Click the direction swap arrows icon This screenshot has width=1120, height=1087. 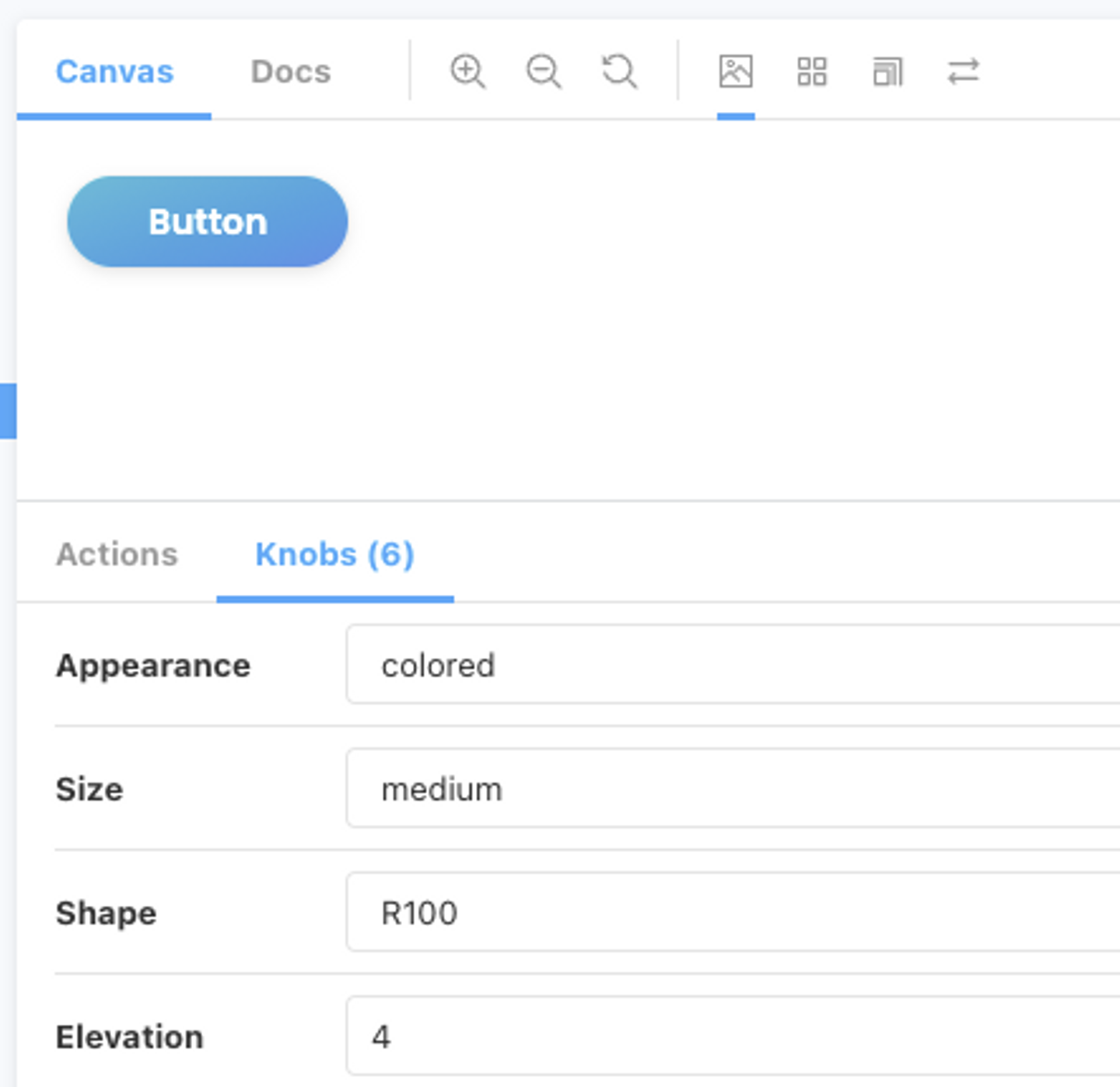pyautogui.click(x=963, y=72)
